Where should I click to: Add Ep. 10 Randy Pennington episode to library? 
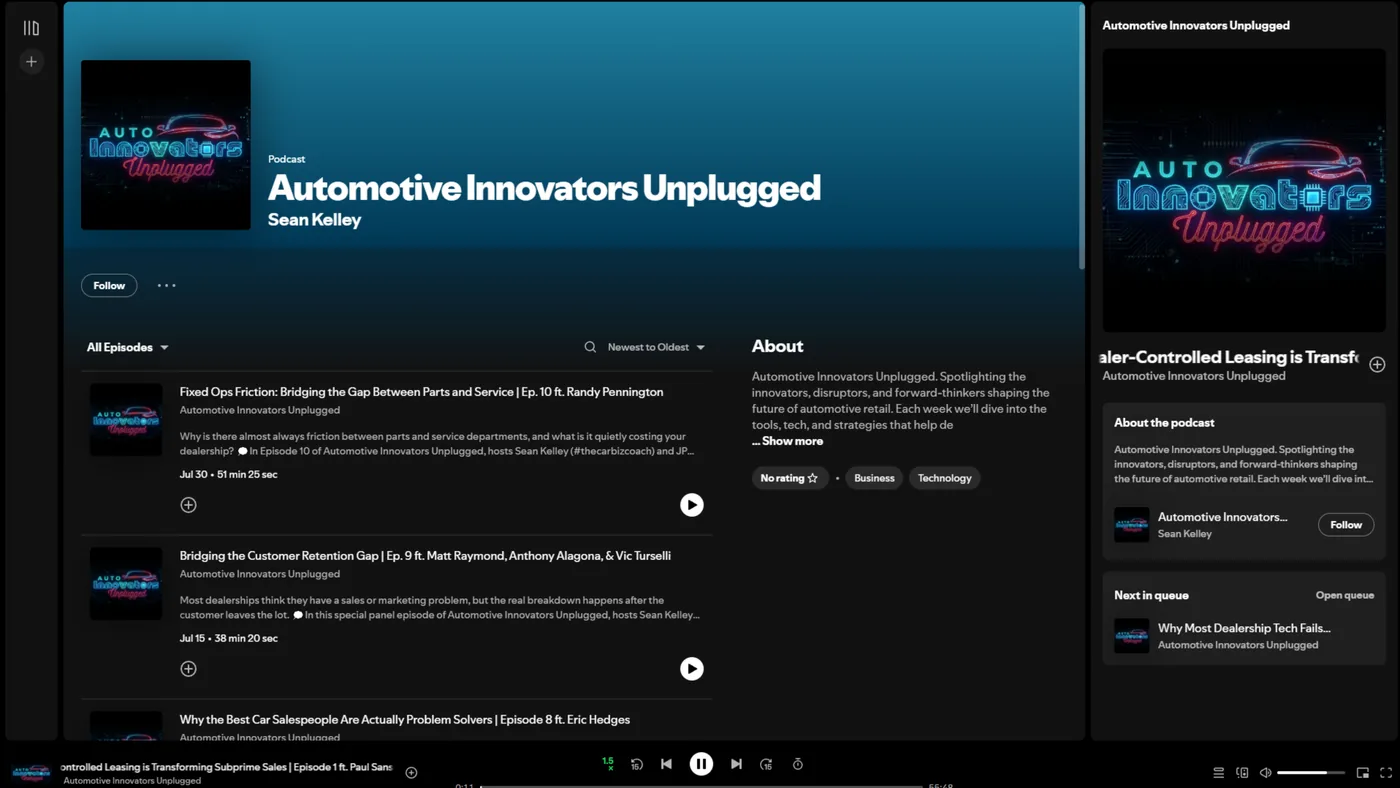(188, 505)
